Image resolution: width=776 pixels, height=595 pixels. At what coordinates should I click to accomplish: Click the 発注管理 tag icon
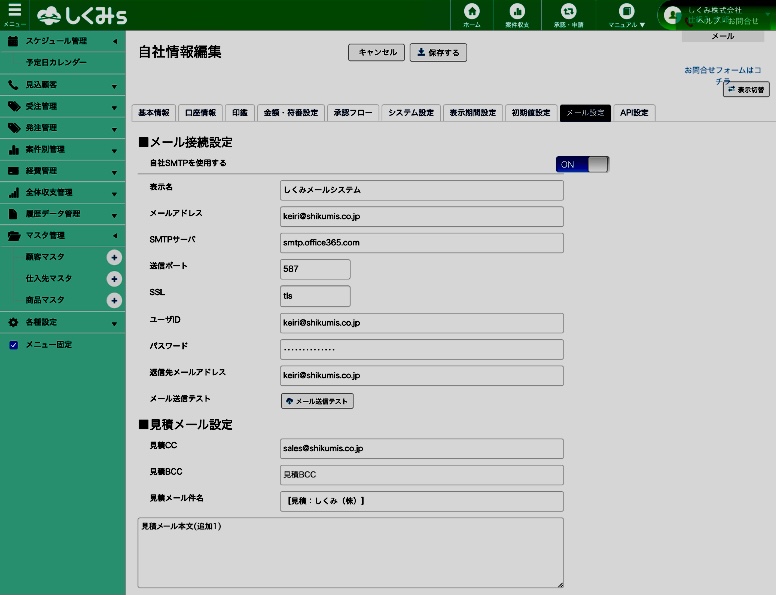13,128
